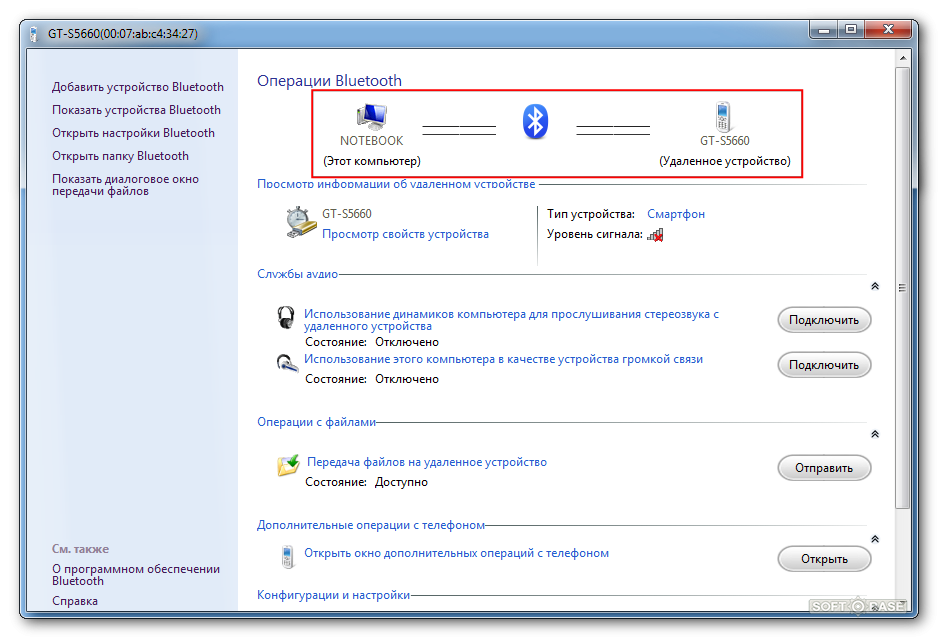Click the scrollbar up arrow

(x=903, y=58)
